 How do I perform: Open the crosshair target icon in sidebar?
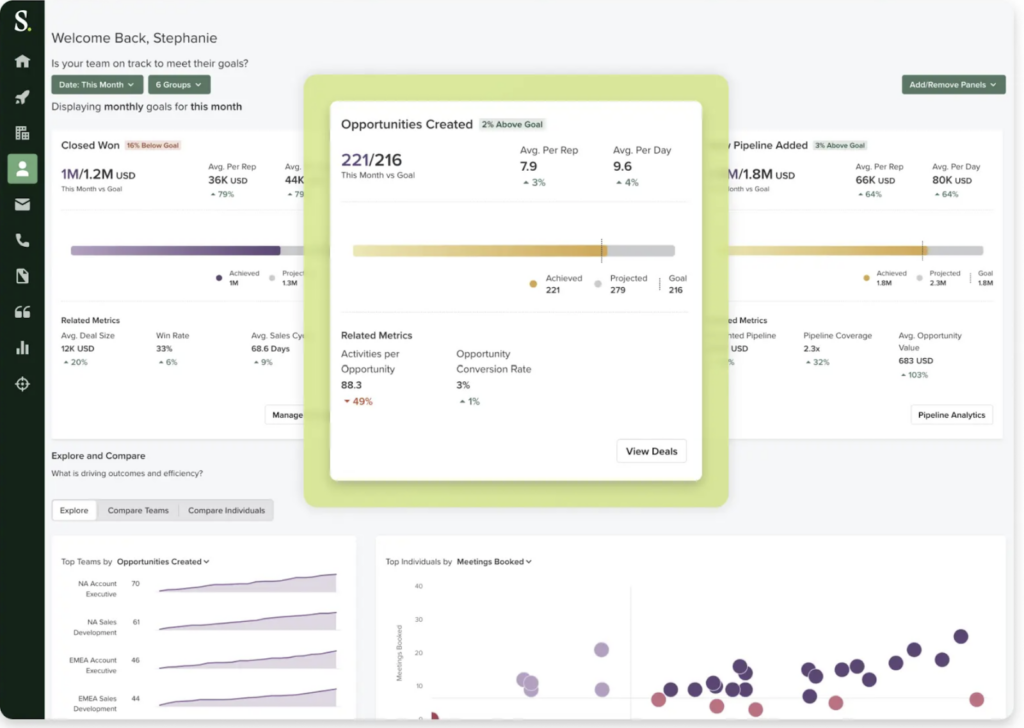pos(22,384)
